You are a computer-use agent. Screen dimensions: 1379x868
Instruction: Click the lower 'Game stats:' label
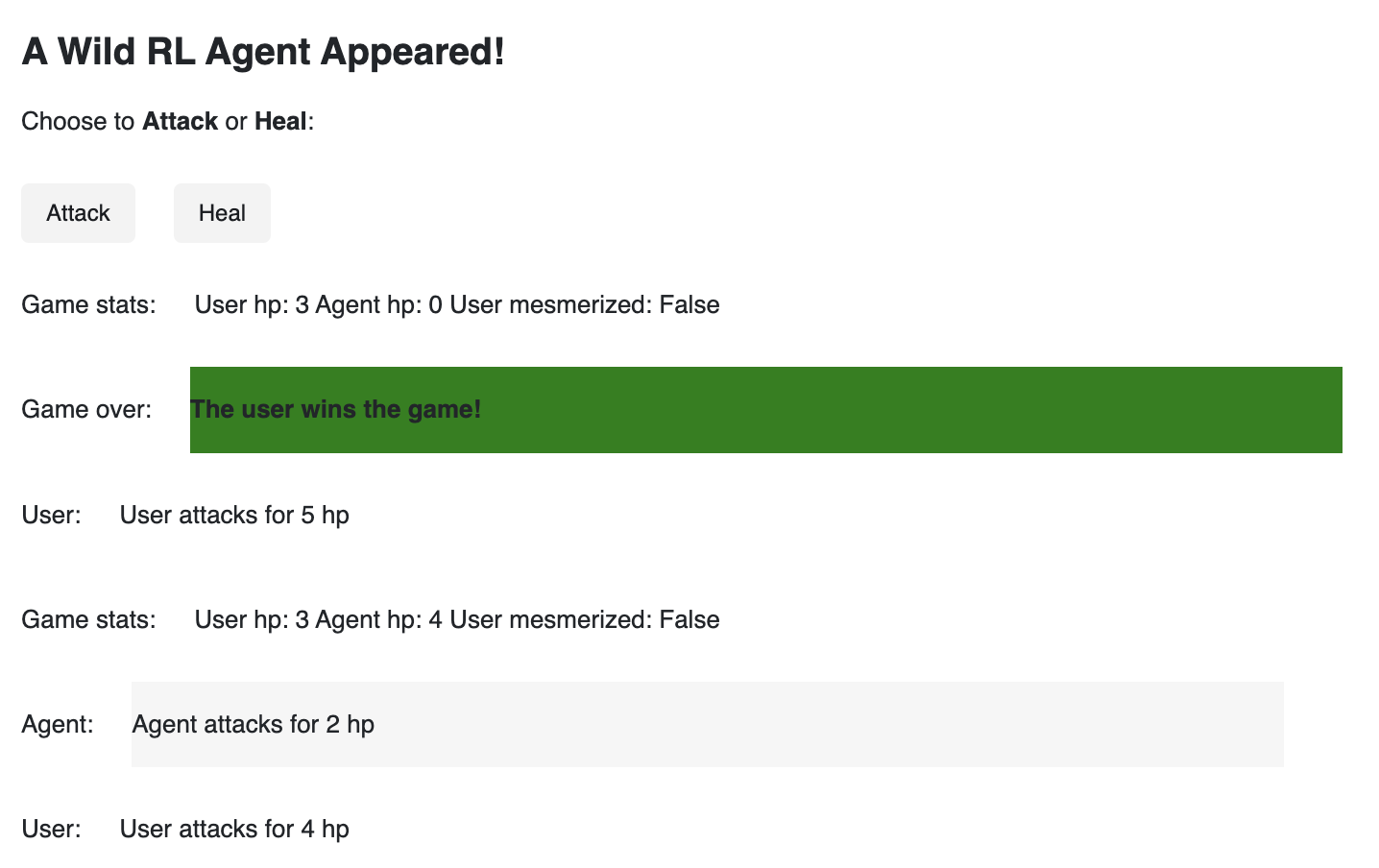88,620
